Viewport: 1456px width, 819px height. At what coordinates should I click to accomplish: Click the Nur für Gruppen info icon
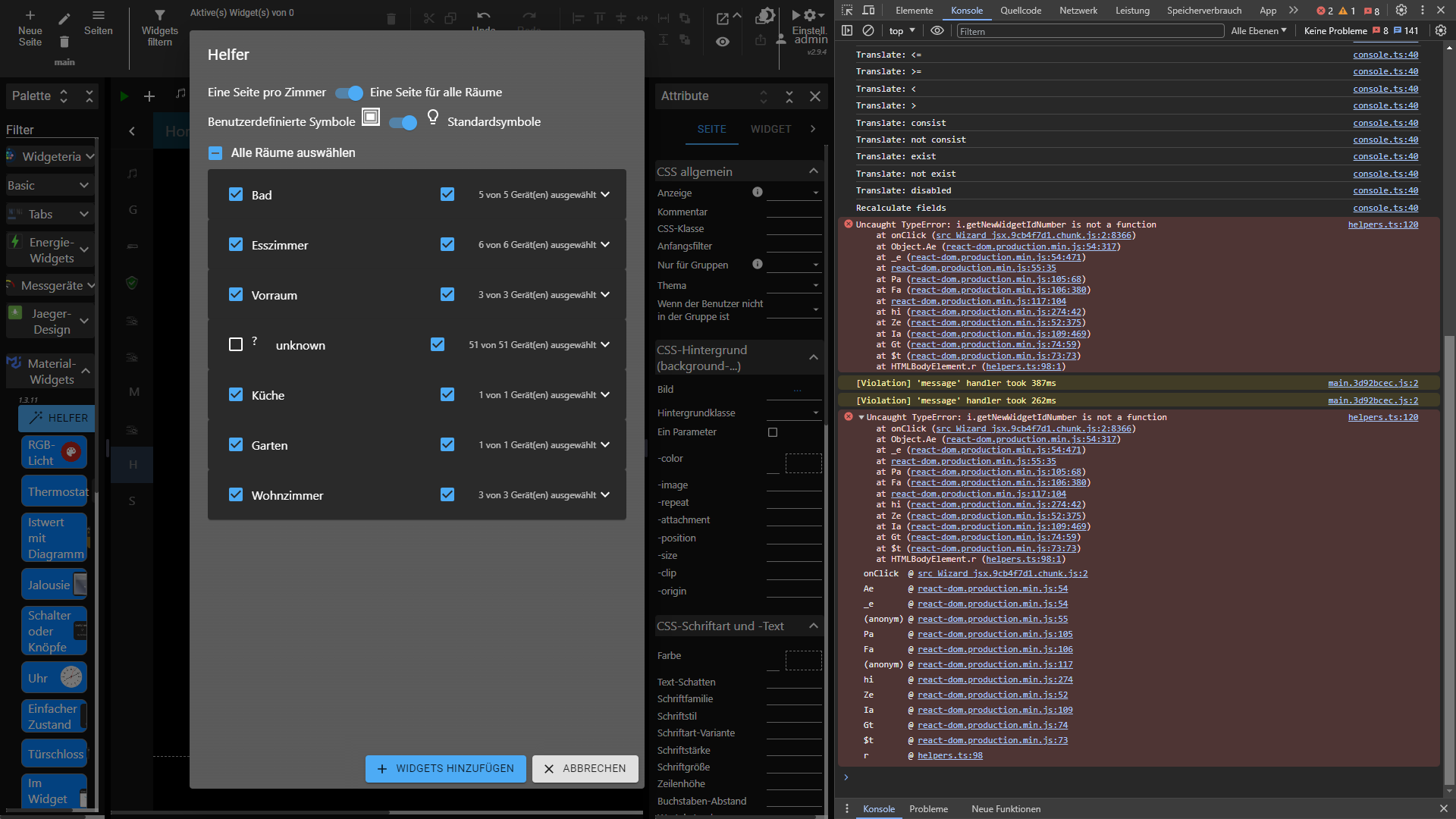pyautogui.click(x=757, y=265)
